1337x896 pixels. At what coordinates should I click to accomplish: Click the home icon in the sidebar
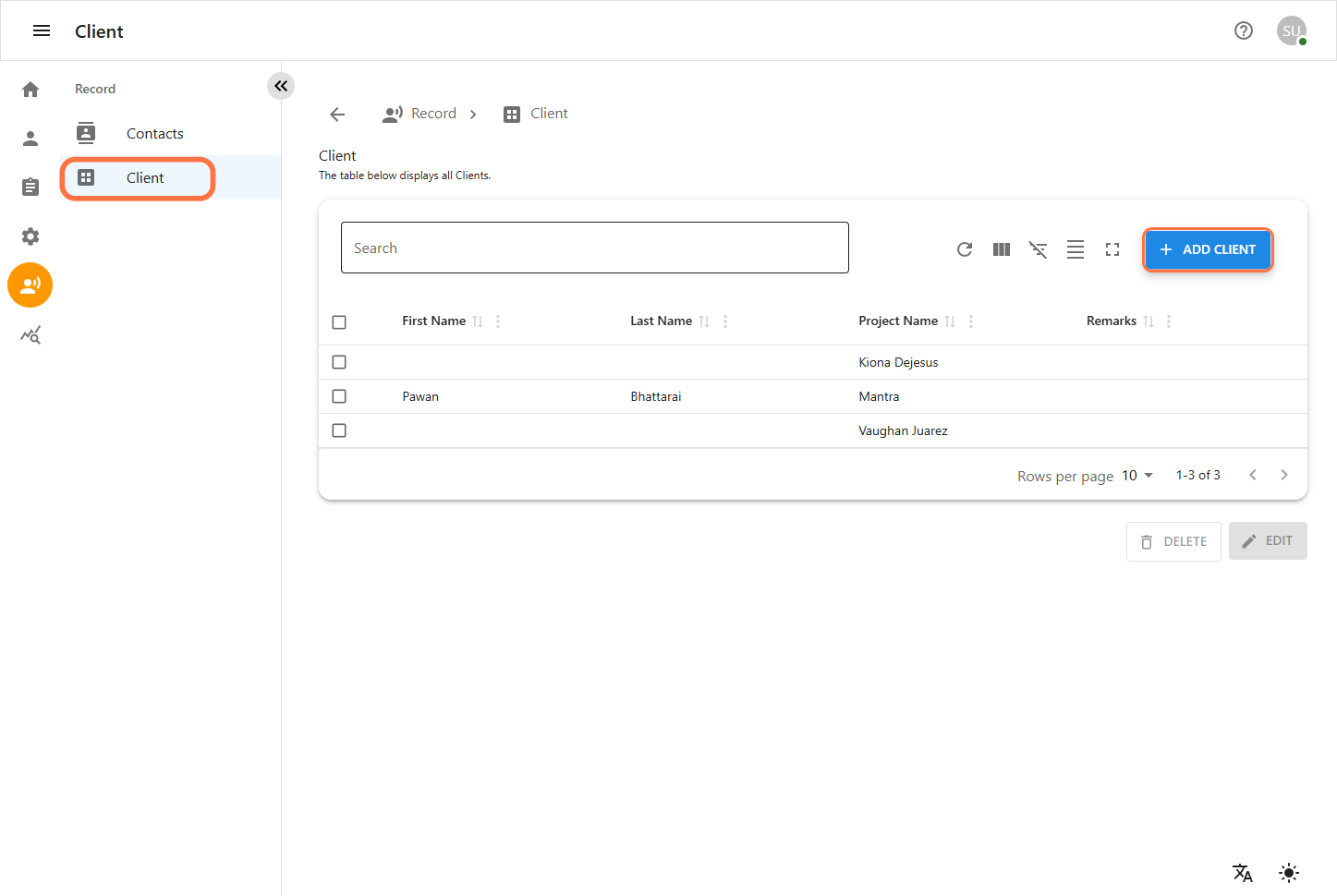click(30, 89)
